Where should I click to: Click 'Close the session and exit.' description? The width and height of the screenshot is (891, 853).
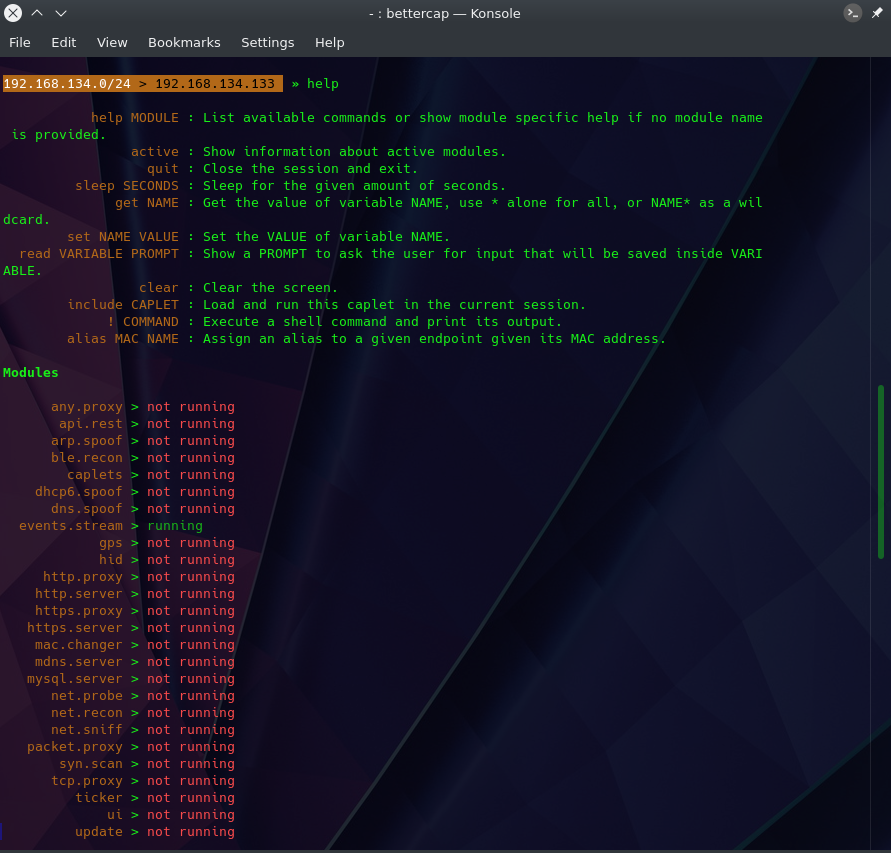(x=310, y=169)
